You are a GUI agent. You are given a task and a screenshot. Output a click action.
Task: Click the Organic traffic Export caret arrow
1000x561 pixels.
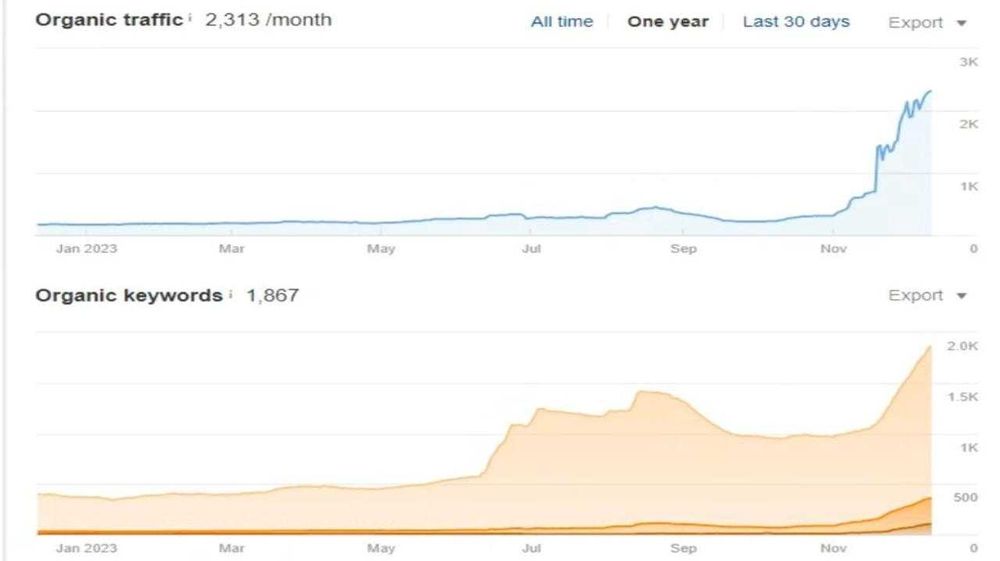click(x=962, y=23)
